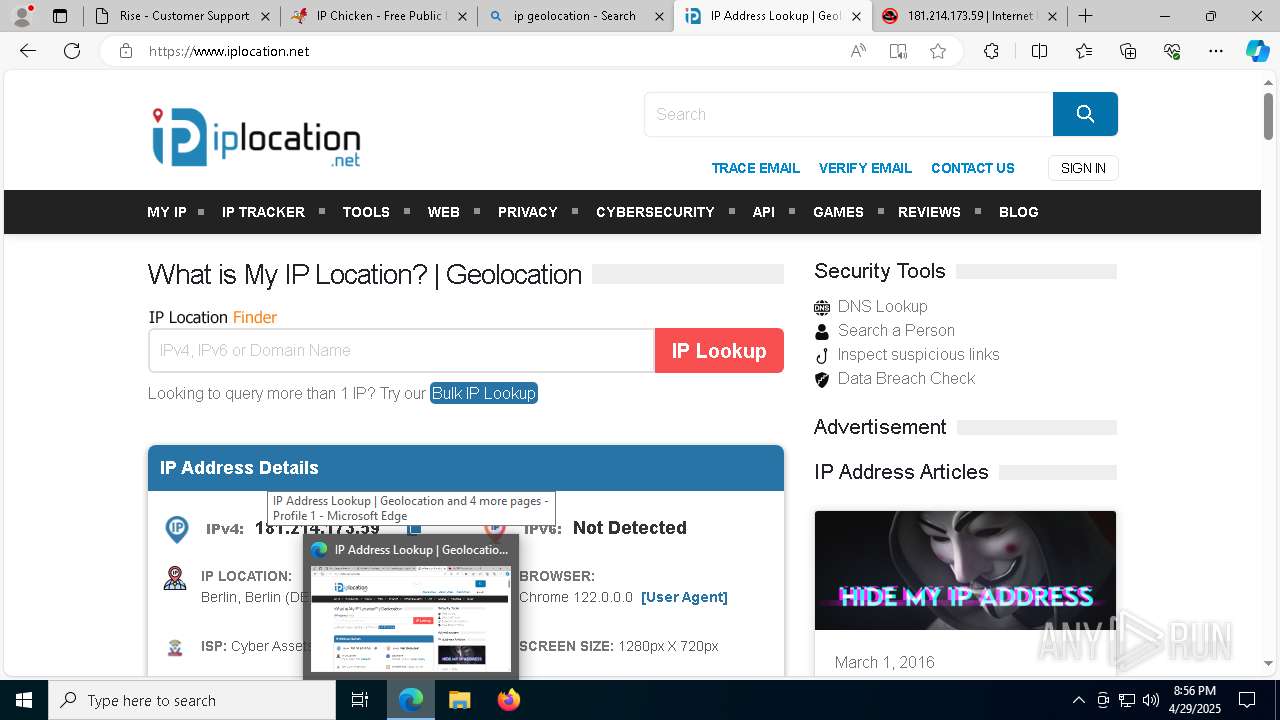The height and width of the screenshot is (720, 1280).
Task: Open REVIEWS menu item
Action: point(929,212)
